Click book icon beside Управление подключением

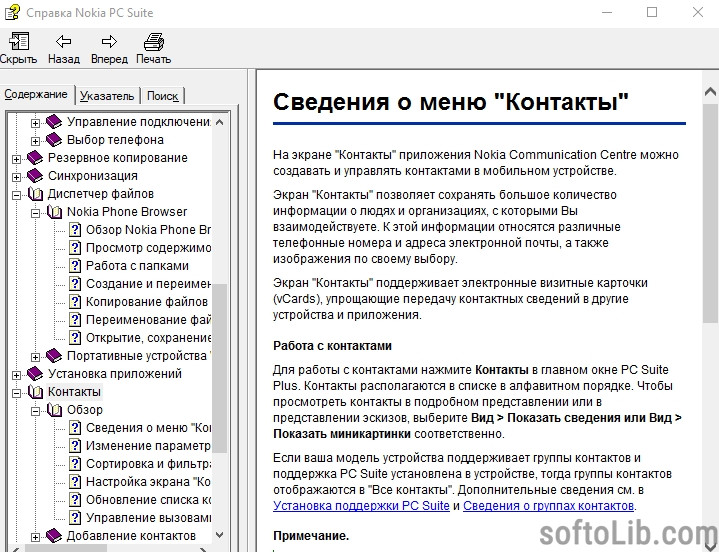(54, 122)
